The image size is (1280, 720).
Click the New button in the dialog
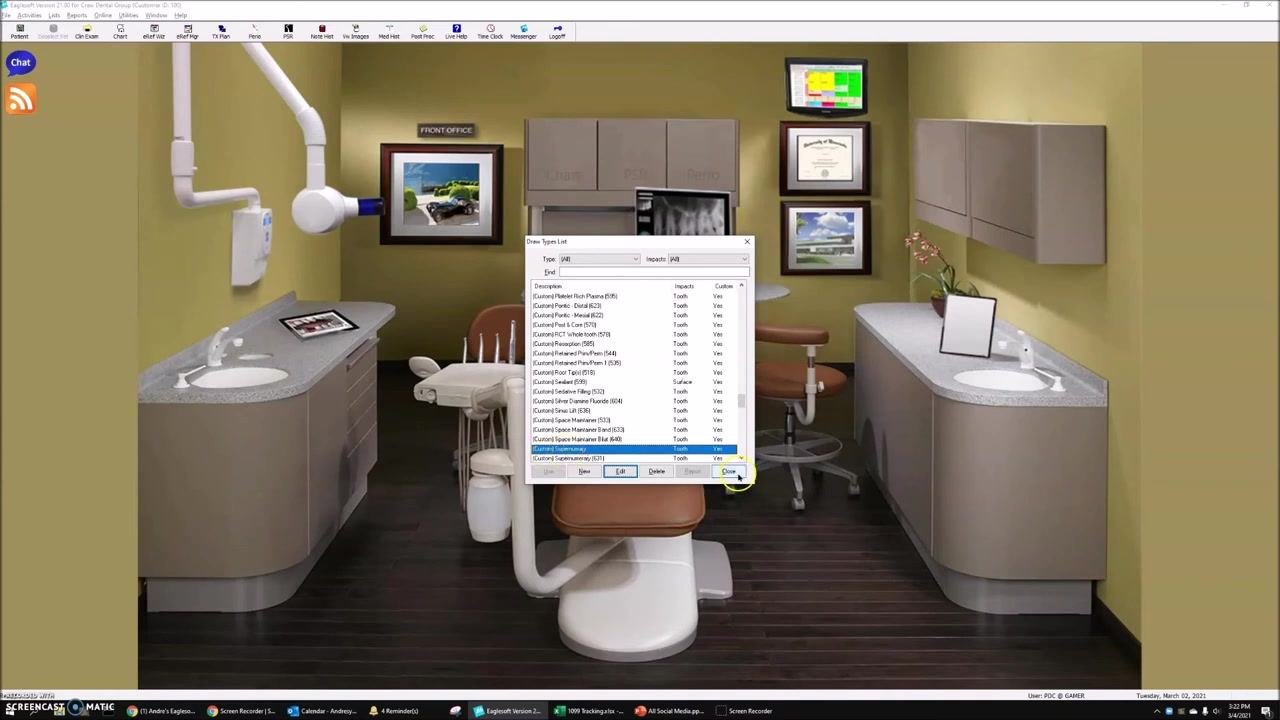coord(584,472)
